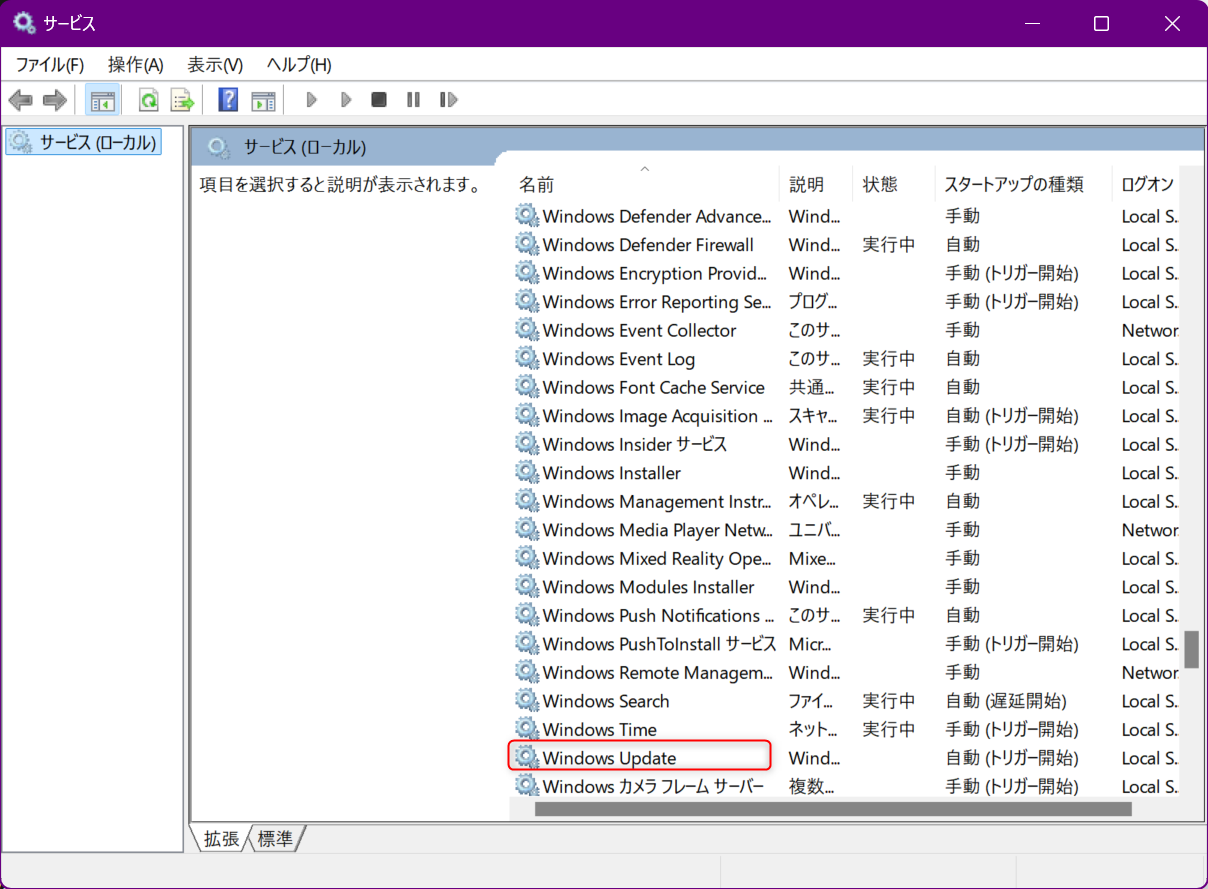Click the gear icon of Windows Search
The width and height of the screenshot is (1208, 889).
[x=527, y=700]
